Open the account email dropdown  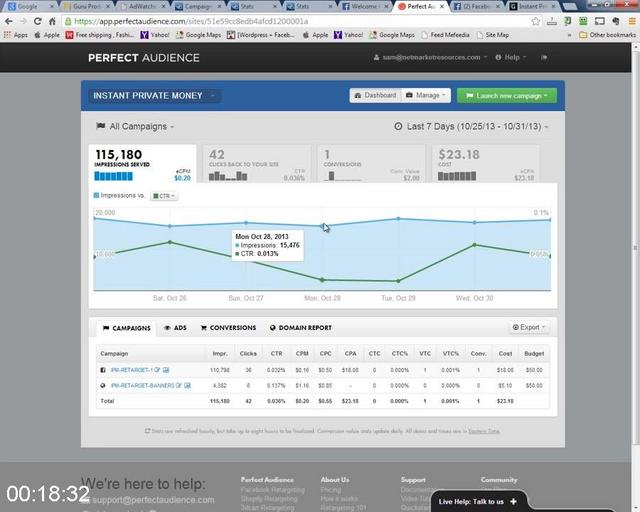pos(430,58)
